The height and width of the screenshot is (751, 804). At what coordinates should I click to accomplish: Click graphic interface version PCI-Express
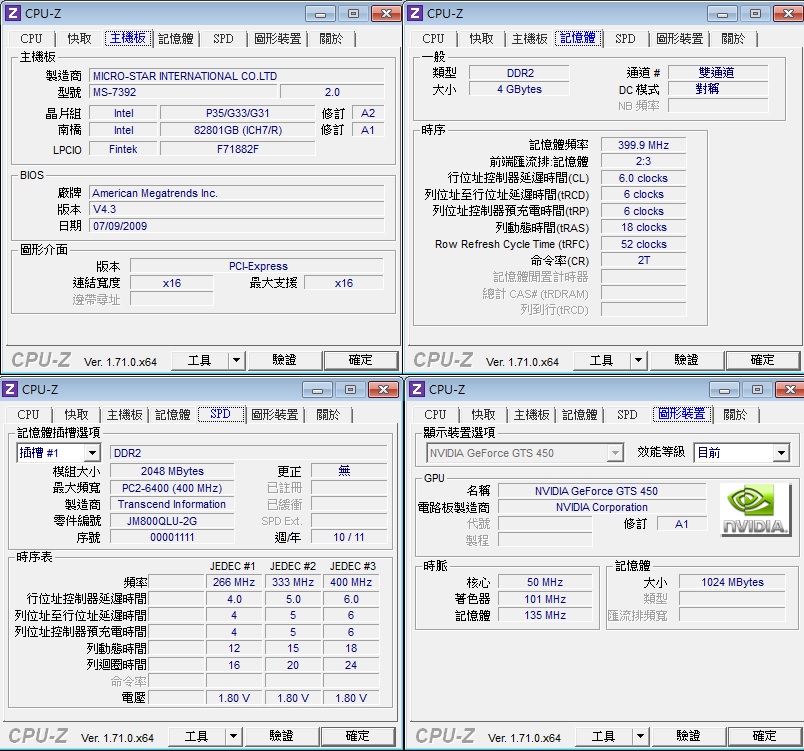(257, 266)
